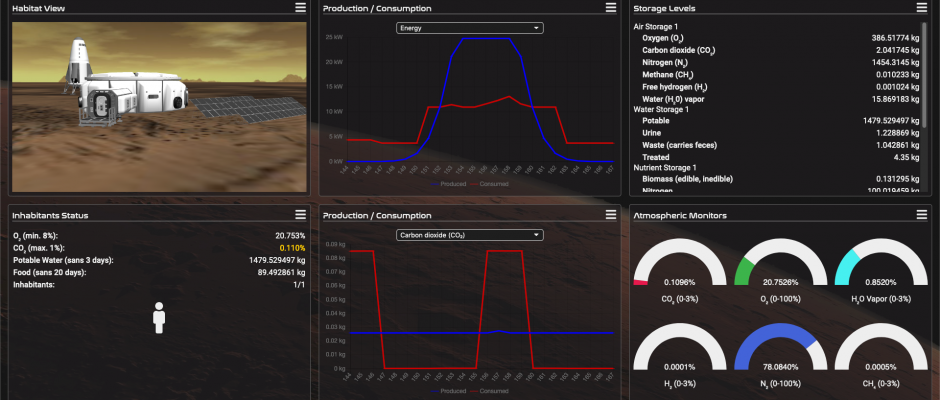Screen dimensions: 940x400
Task: Click the Storage Levels vertical scrollbar
Action: point(923,60)
